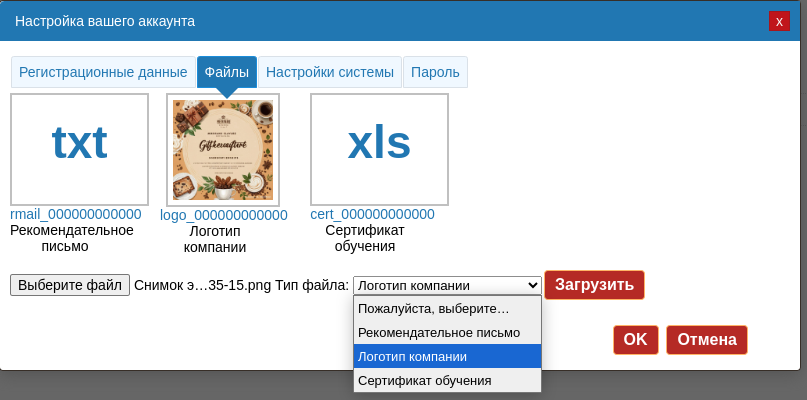Click the xls file icon thumbnail
Screen dimensions: 807x400
(x=379, y=149)
